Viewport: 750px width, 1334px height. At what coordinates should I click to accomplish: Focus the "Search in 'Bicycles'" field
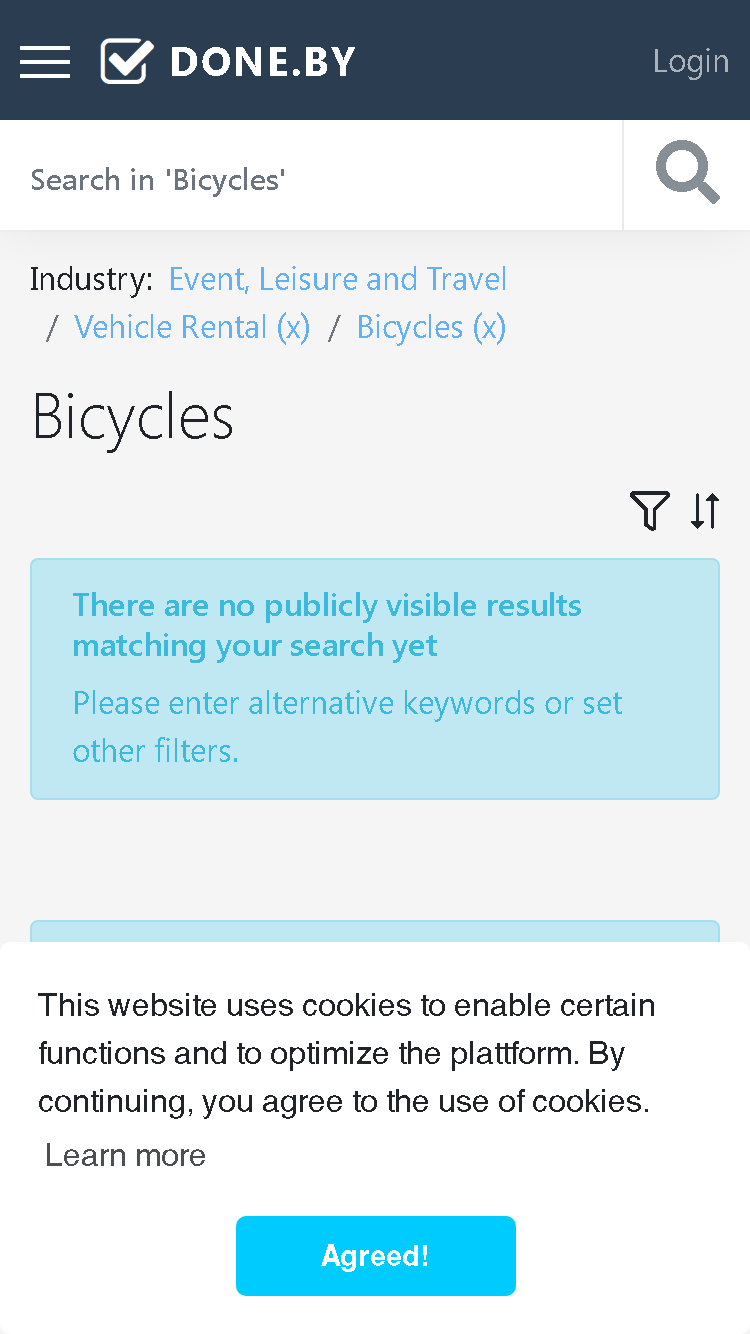311,179
